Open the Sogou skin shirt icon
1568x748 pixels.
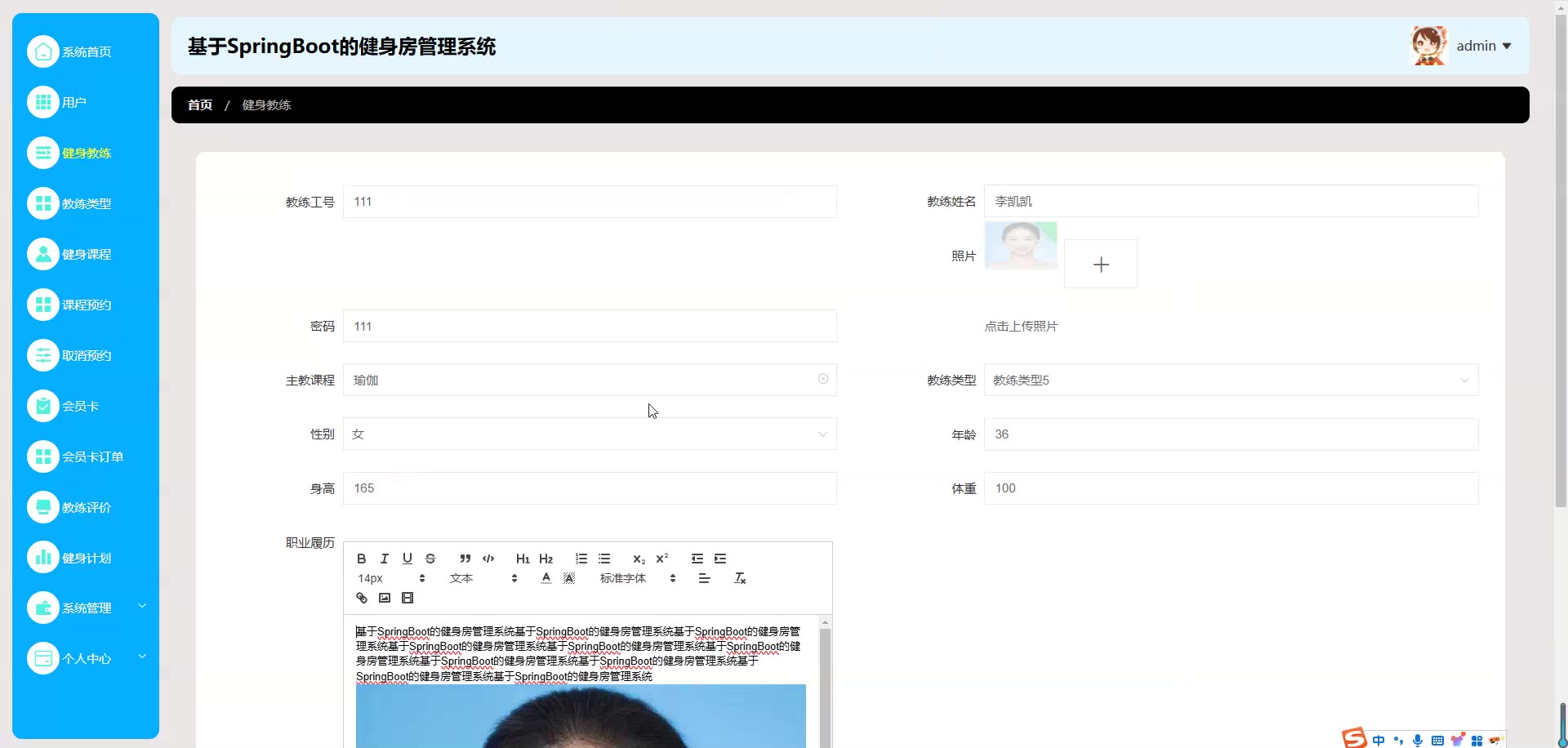coord(1457,741)
